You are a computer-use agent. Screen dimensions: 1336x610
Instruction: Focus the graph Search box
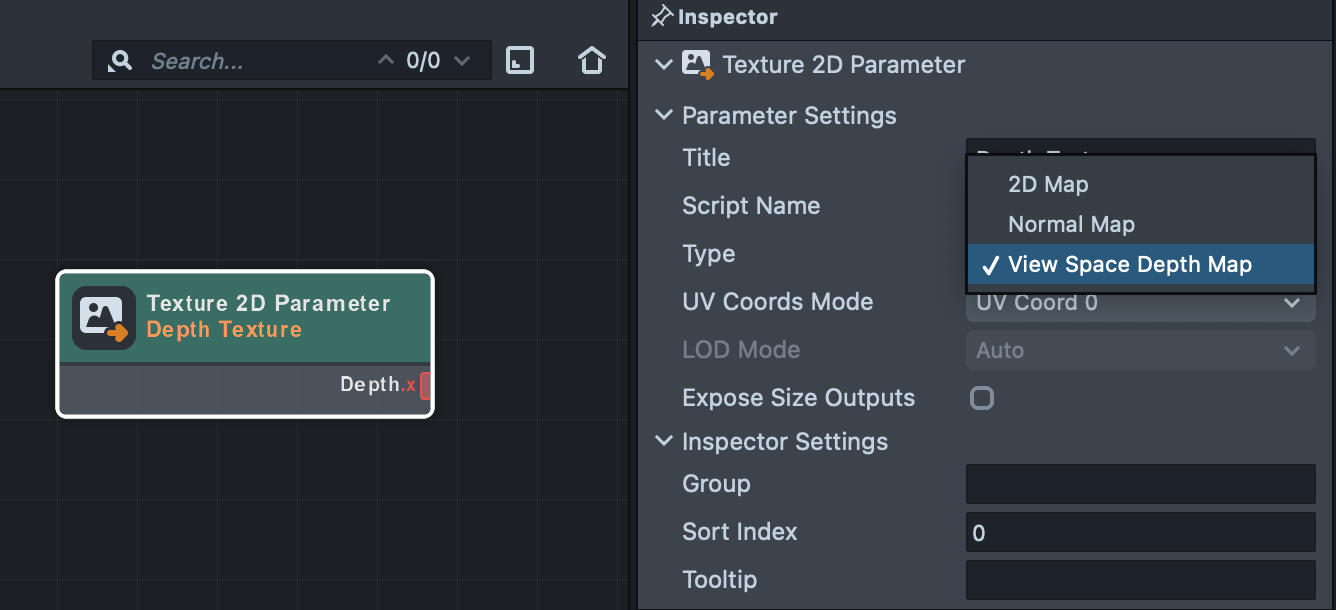point(260,61)
